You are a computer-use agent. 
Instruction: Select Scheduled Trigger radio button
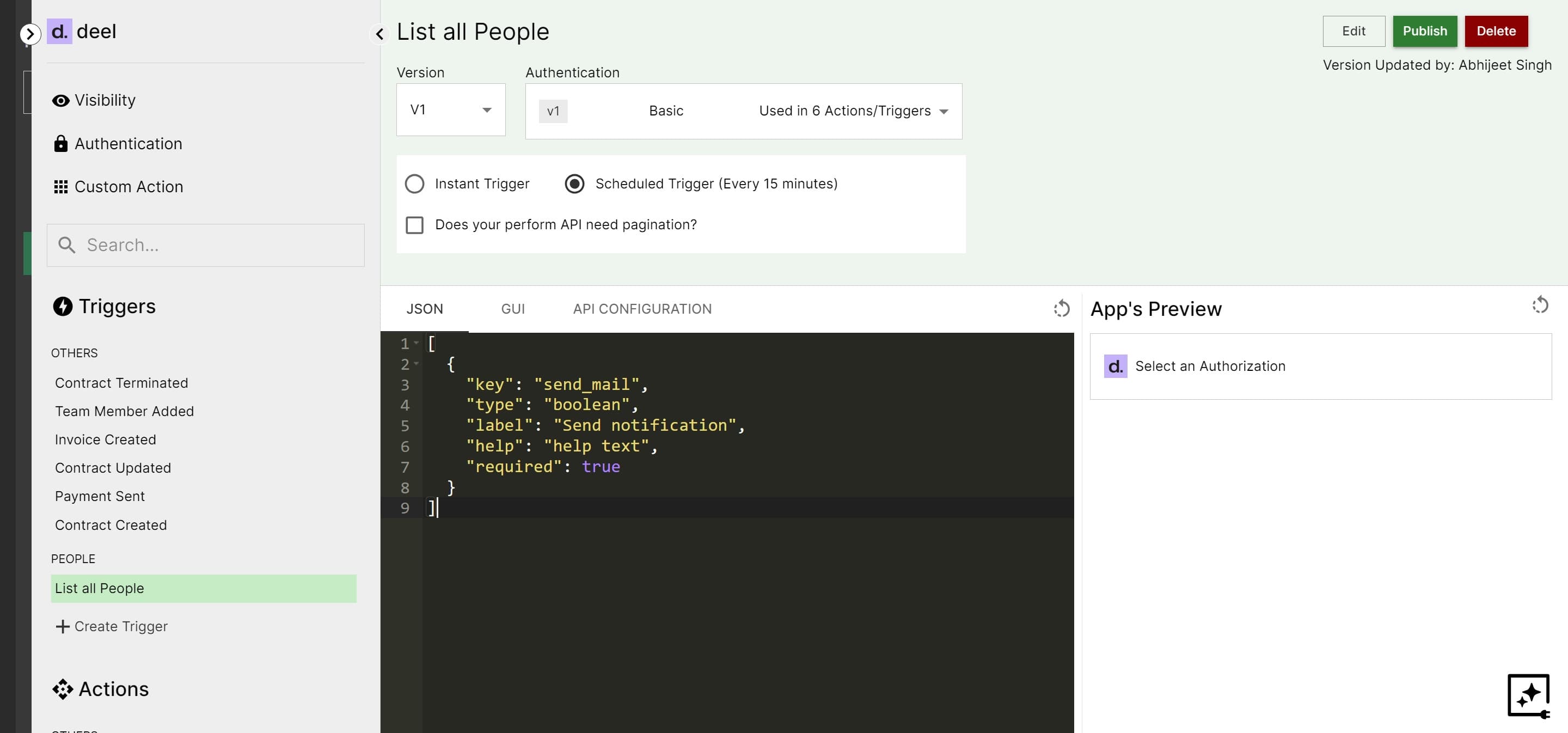click(x=574, y=184)
